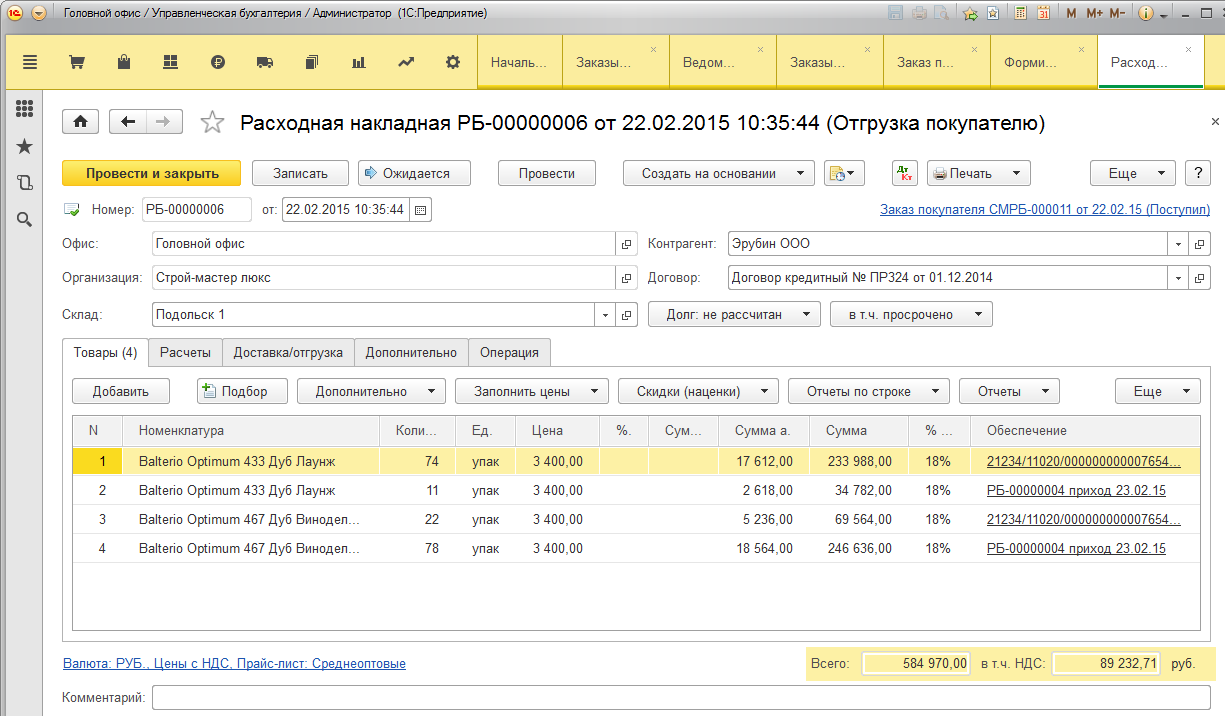
Task: Click into the Комментарий input field
Action: (680, 696)
